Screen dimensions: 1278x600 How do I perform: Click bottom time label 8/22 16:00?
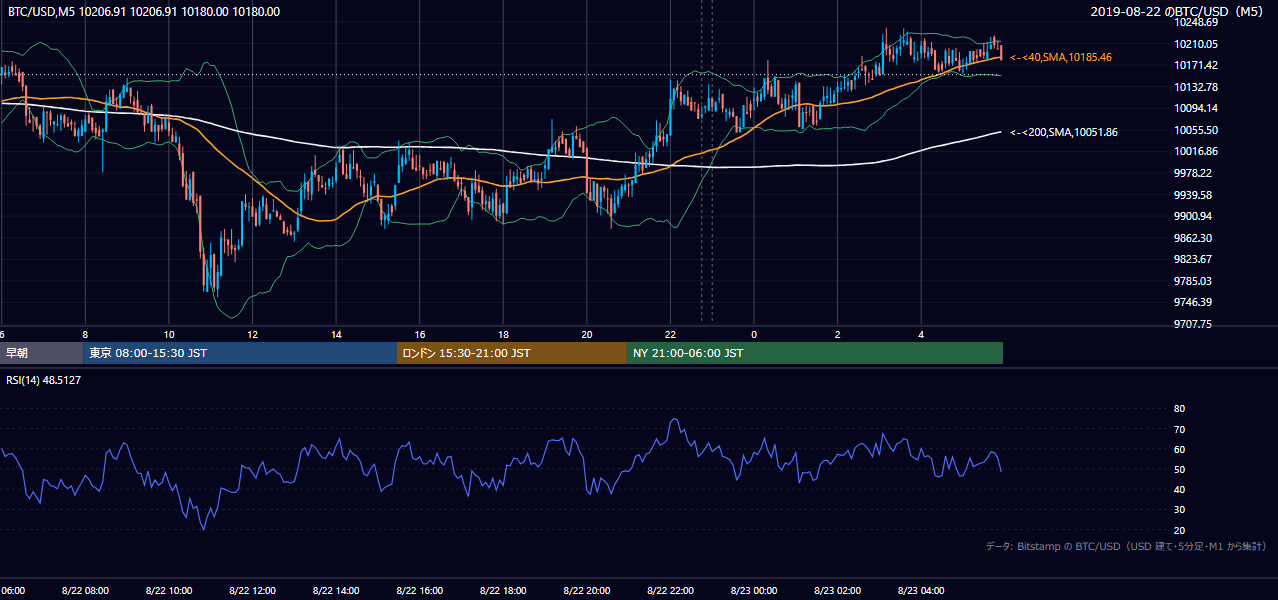coord(420,591)
